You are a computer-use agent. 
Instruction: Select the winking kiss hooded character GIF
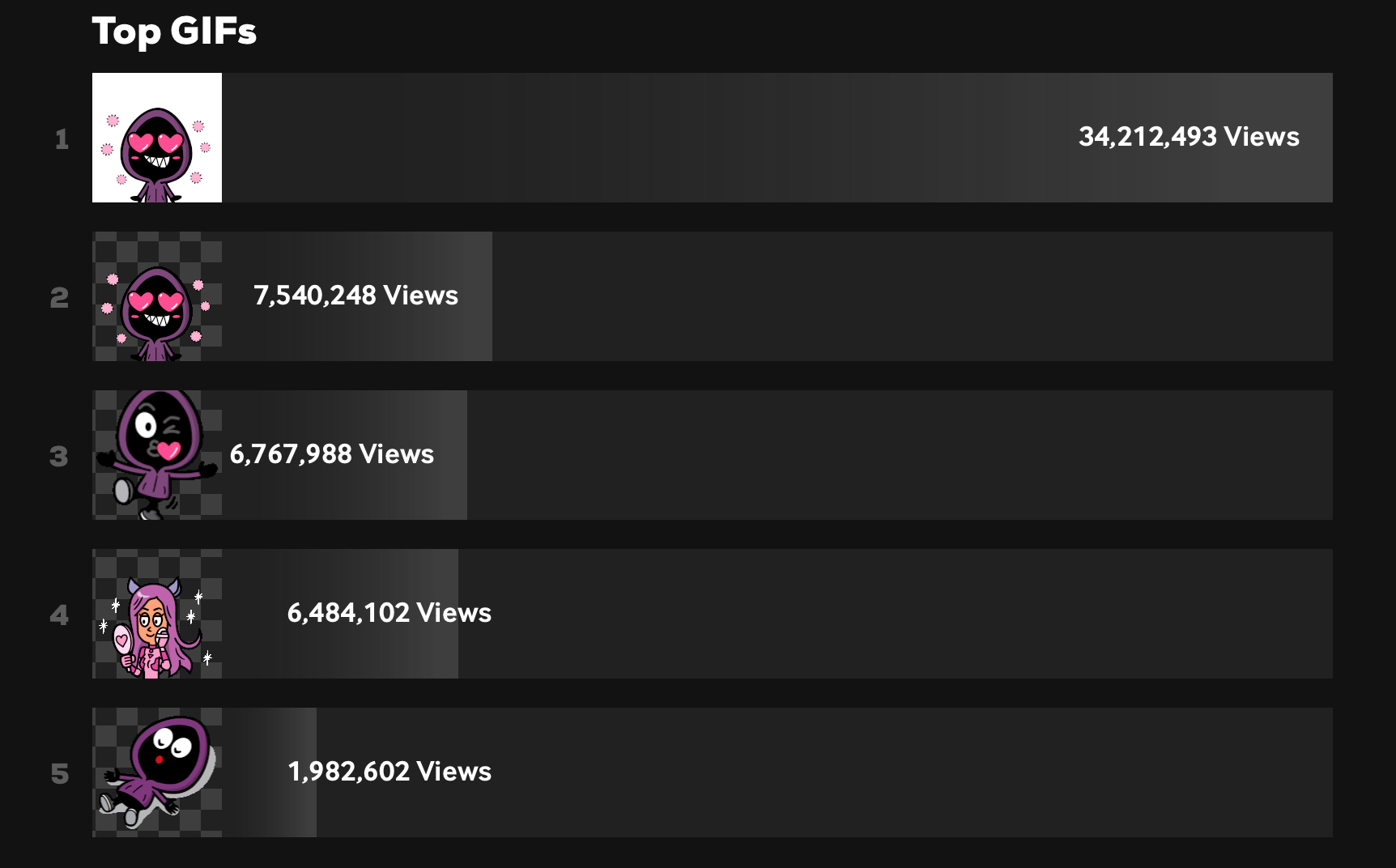click(x=157, y=455)
